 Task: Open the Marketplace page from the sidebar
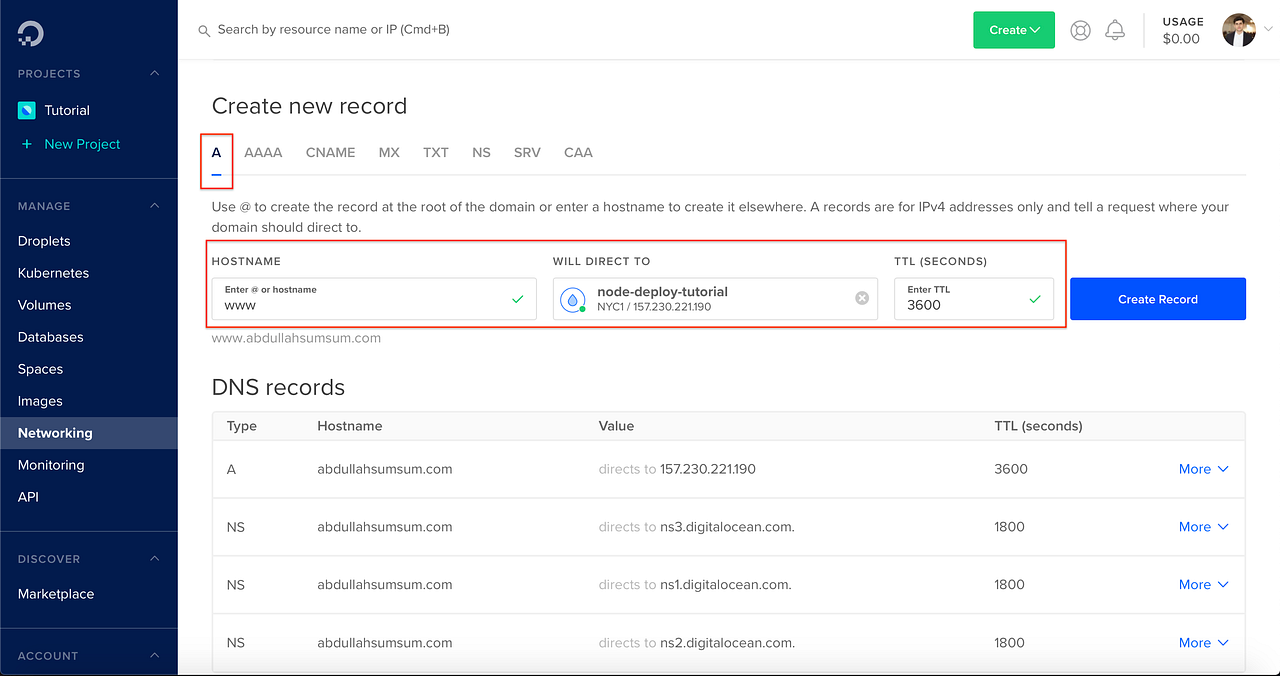(x=55, y=593)
